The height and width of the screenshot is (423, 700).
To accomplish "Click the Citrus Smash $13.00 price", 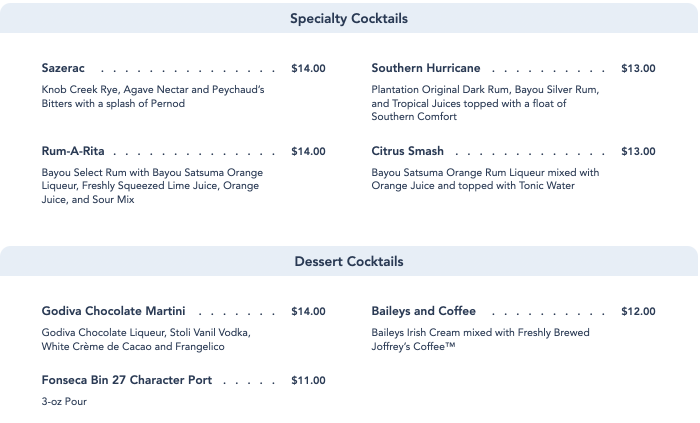I will click(x=638, y=152).
